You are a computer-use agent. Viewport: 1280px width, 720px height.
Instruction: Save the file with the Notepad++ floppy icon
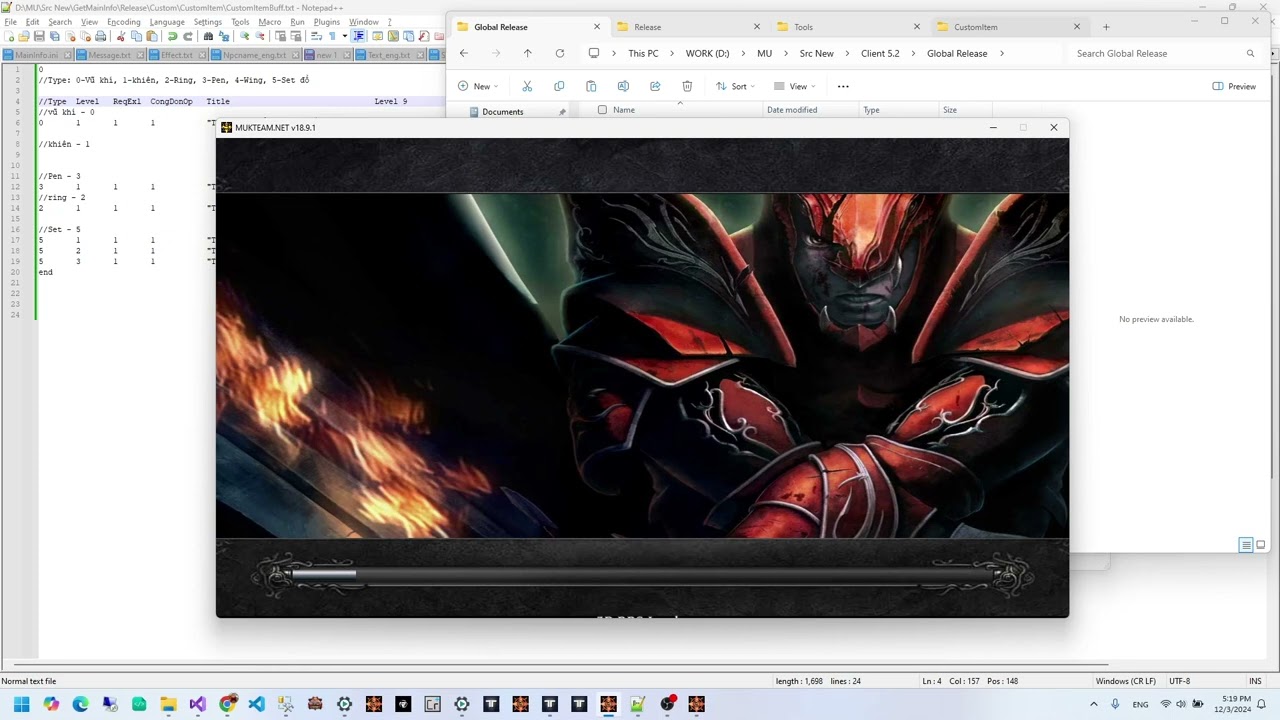[39, 37]
